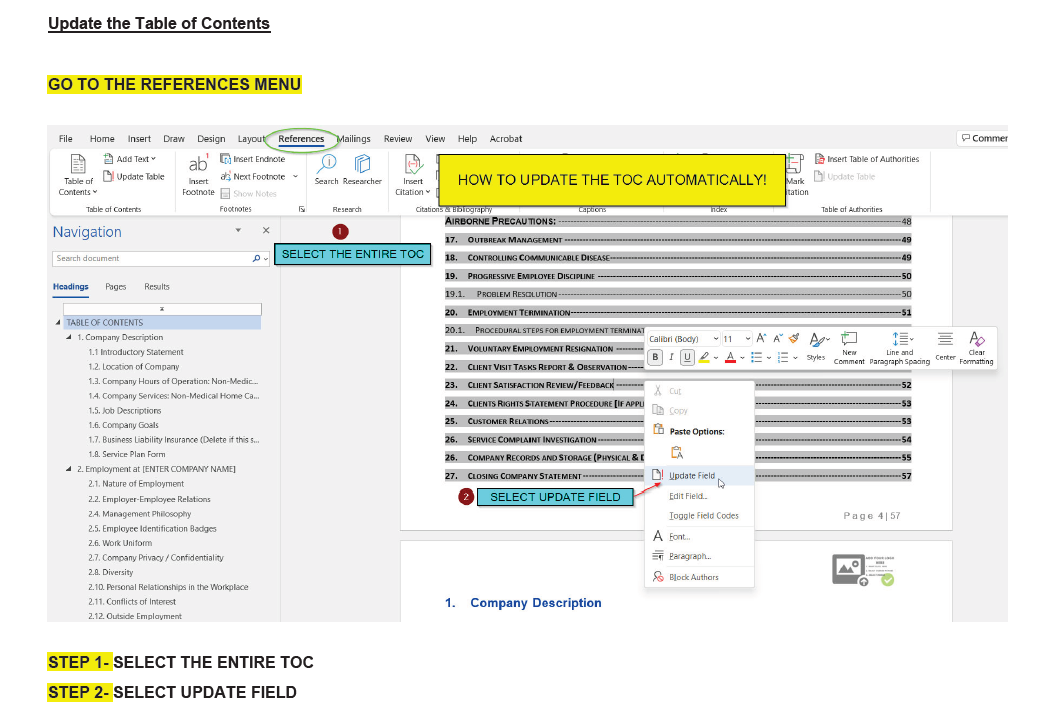1054x719 pixels.
Task: Toggle Bold in the mini toolbar
Action: (655, 357)
